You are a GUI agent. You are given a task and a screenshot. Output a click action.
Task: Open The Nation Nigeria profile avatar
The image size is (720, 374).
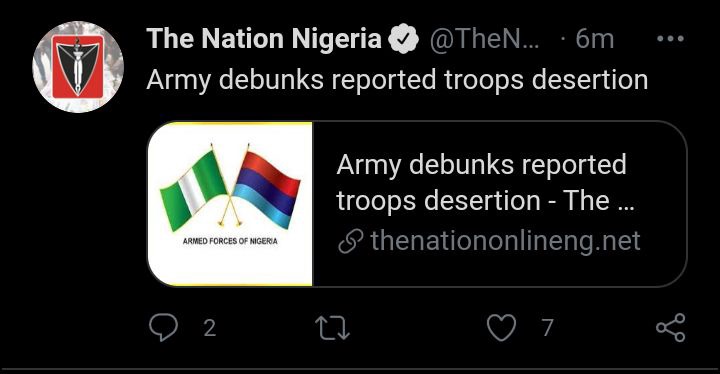tap(78, 67)
